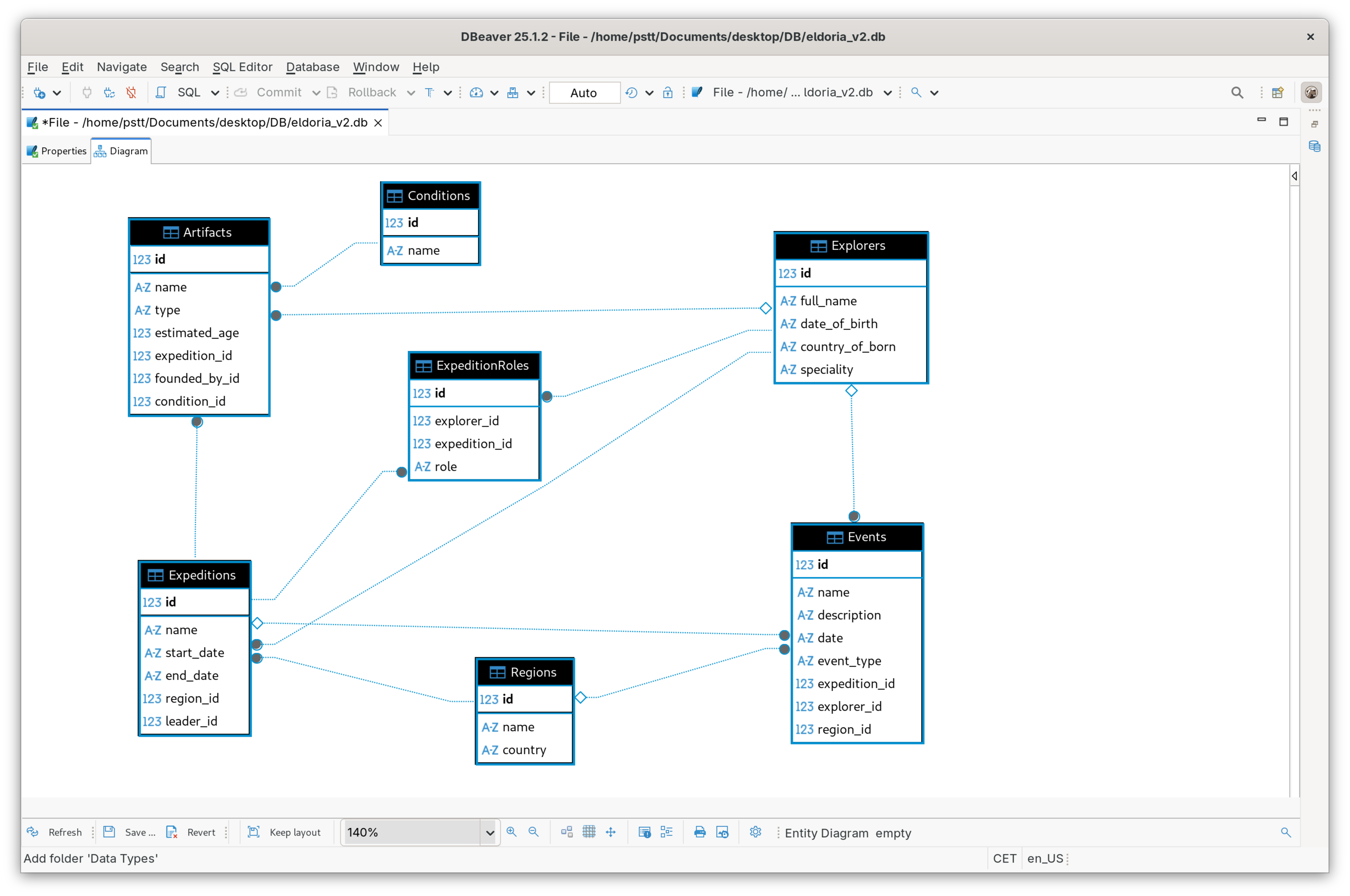Click the New Connection plug icon
Viewport: 1350px width, 896px height.
coord(40,93)
